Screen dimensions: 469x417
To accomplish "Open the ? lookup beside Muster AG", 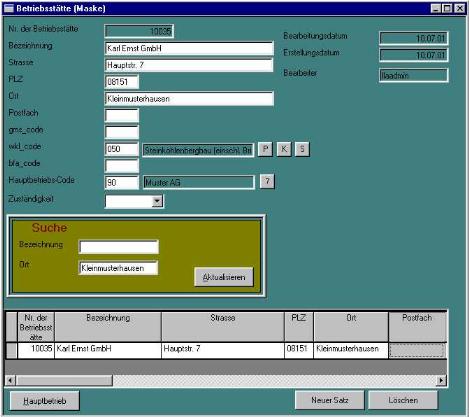I will point(267,182).
